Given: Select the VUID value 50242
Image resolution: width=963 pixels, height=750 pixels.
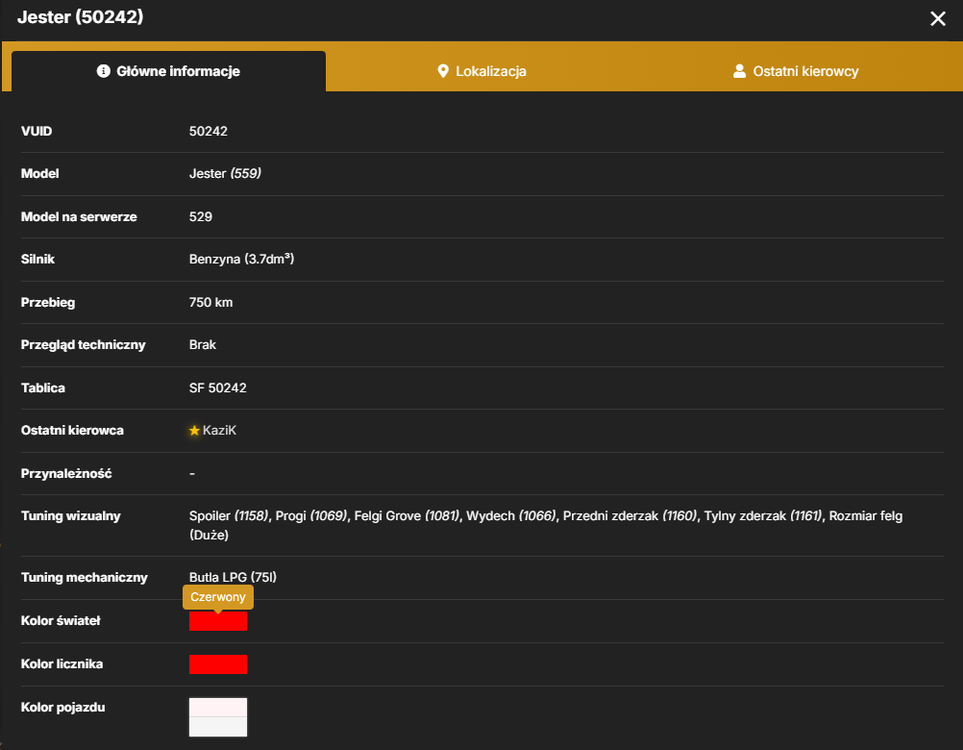Looking at the screenshot, I should point(208,131).
